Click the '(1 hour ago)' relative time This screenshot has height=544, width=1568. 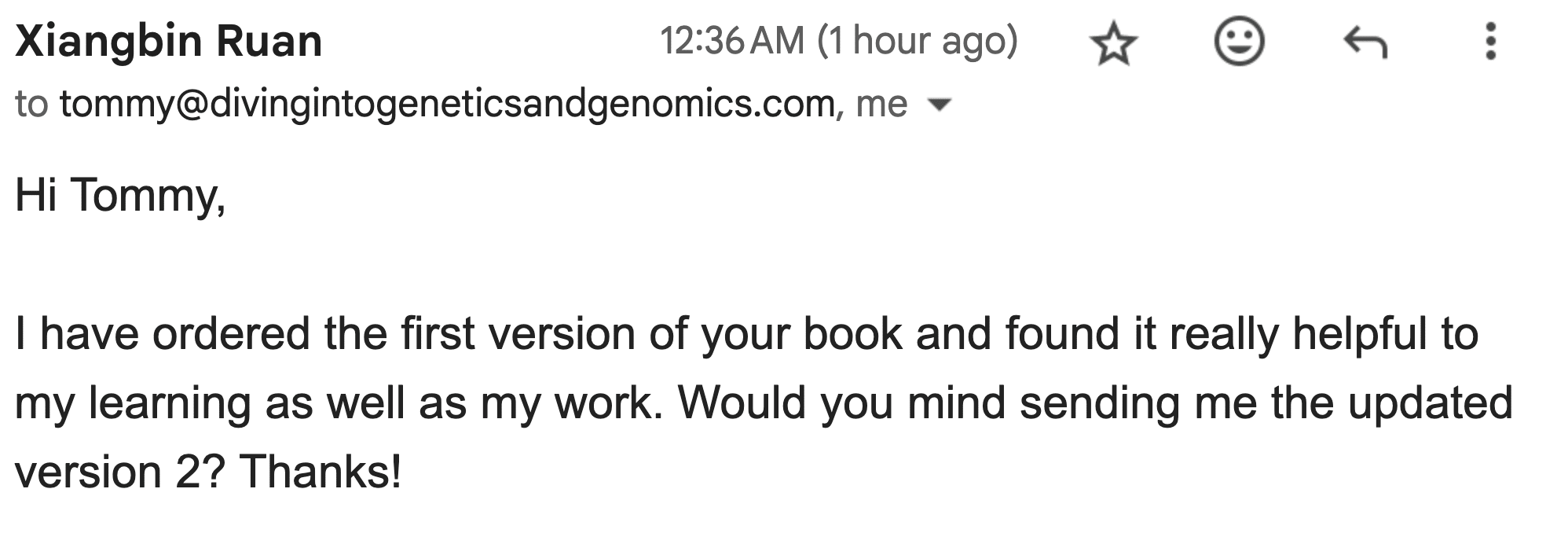(918, 41)
